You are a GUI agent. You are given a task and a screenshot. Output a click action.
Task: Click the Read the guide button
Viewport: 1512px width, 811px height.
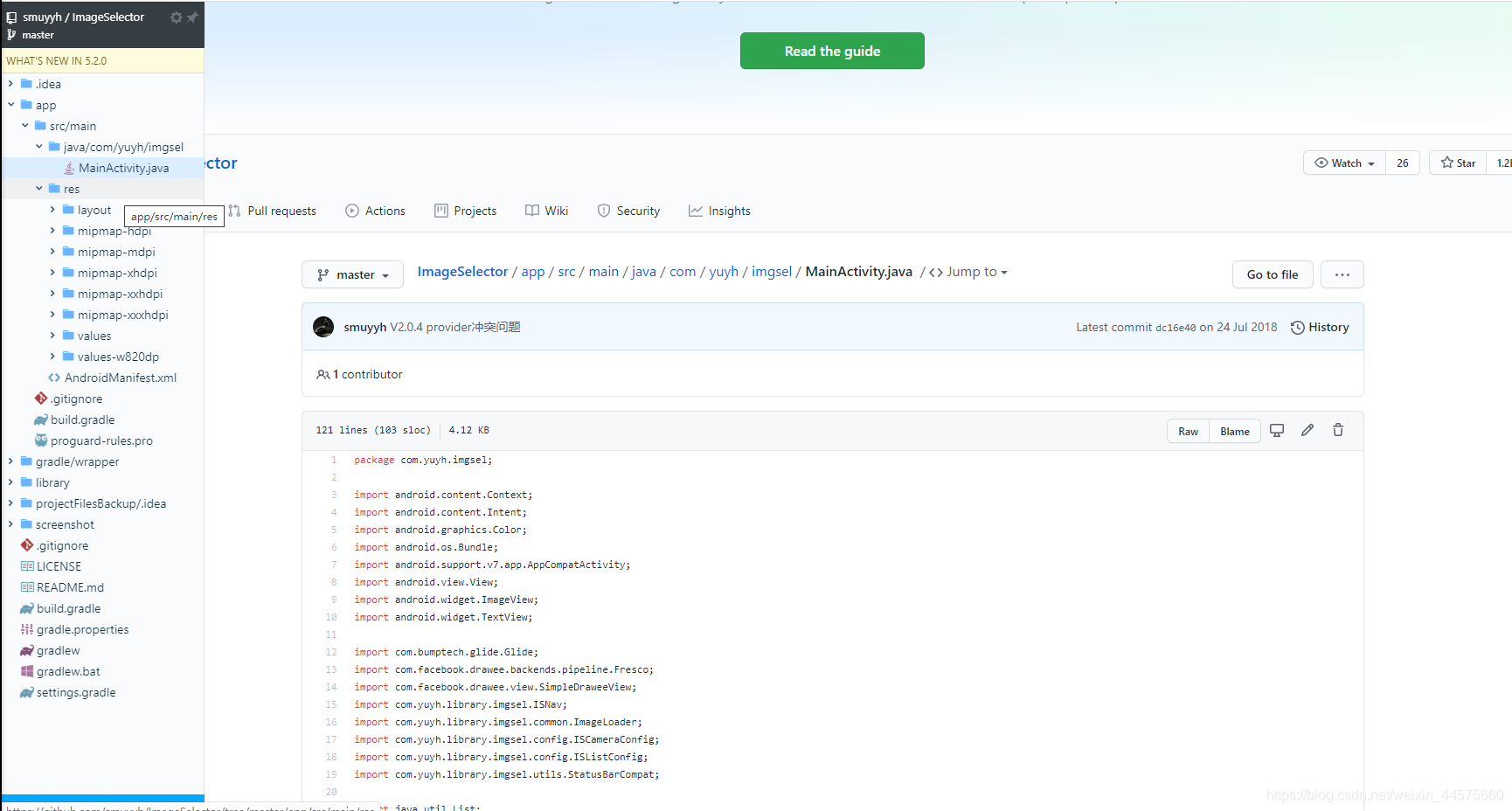(x=832, y=51)
